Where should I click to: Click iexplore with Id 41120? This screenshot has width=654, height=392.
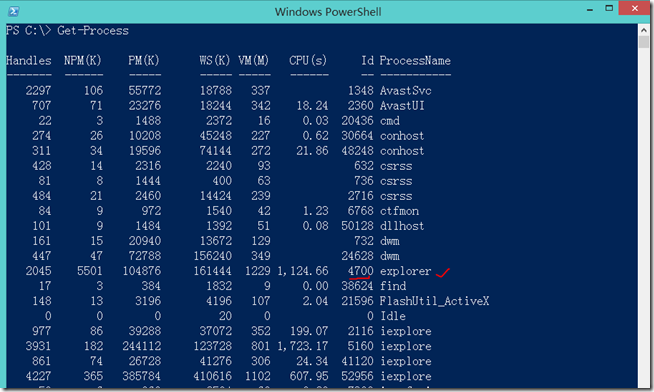[405, 361]
